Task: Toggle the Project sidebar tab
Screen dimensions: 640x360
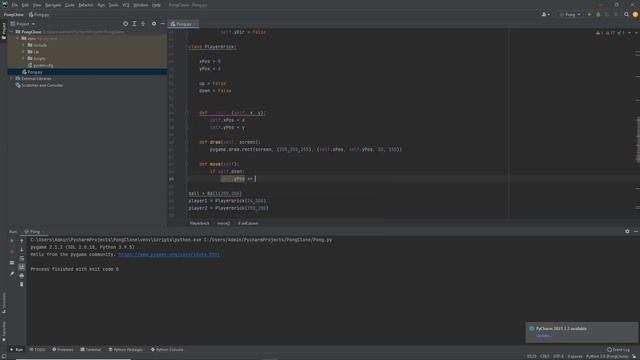Action: (x=4, y=31)
